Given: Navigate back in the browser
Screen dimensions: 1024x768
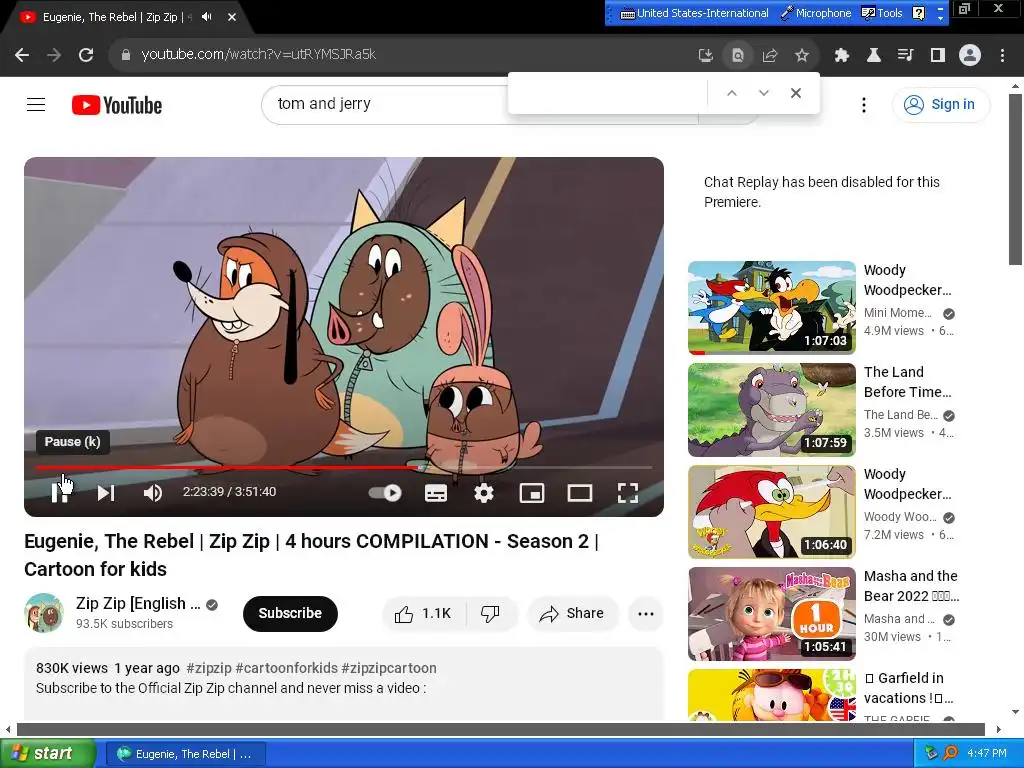Looking at the screenshot, I should [22, 55].
